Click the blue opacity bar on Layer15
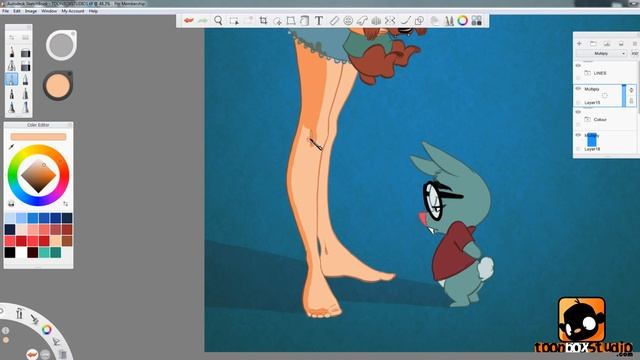 [624, 96]
